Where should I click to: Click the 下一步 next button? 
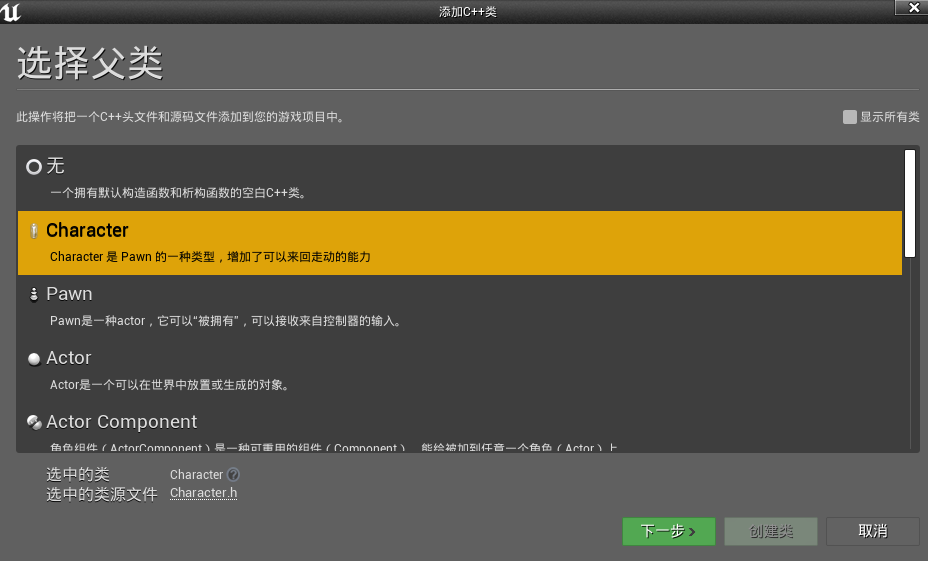pos(669,531)
